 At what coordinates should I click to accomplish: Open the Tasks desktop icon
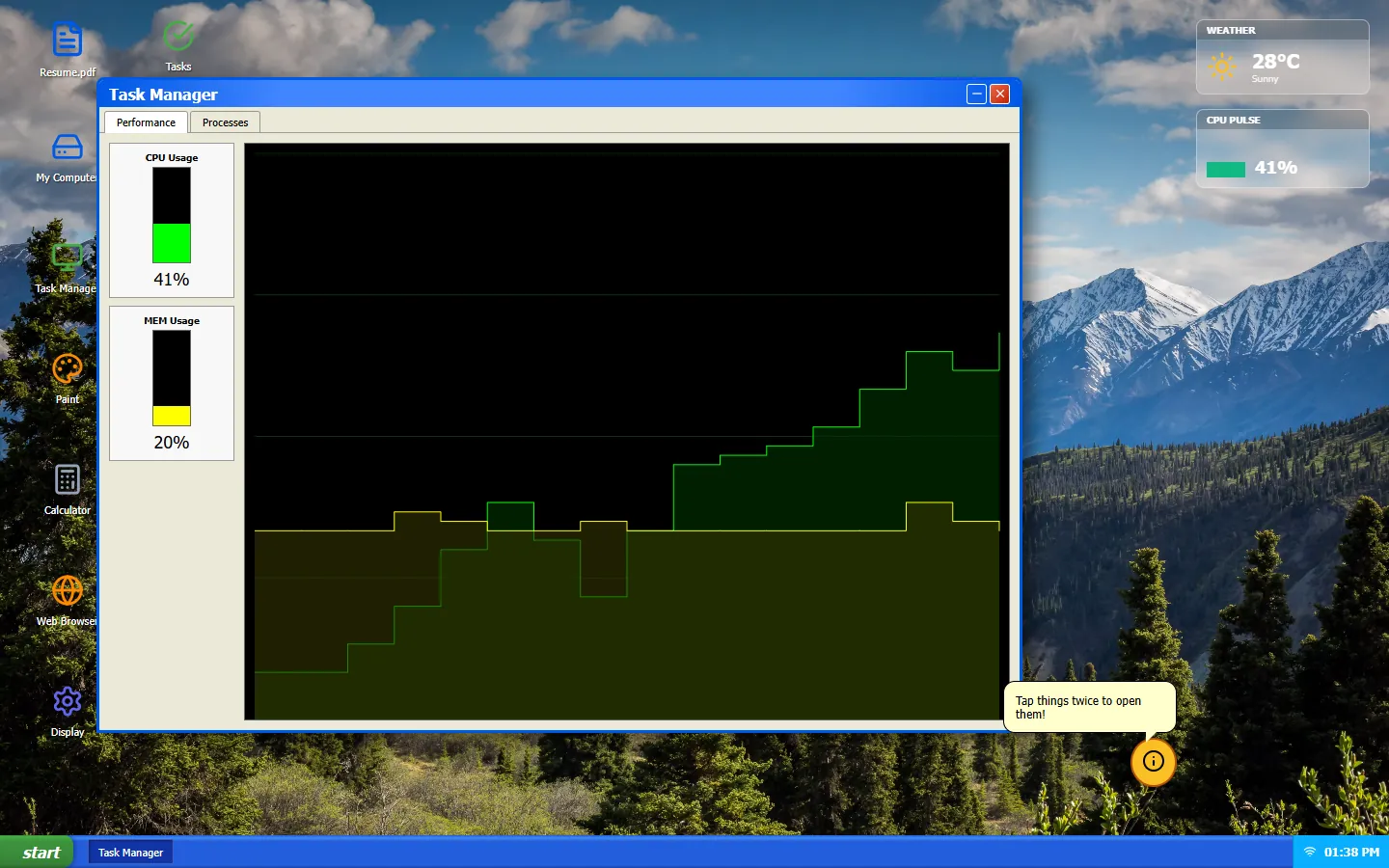(x=178, y=46)
